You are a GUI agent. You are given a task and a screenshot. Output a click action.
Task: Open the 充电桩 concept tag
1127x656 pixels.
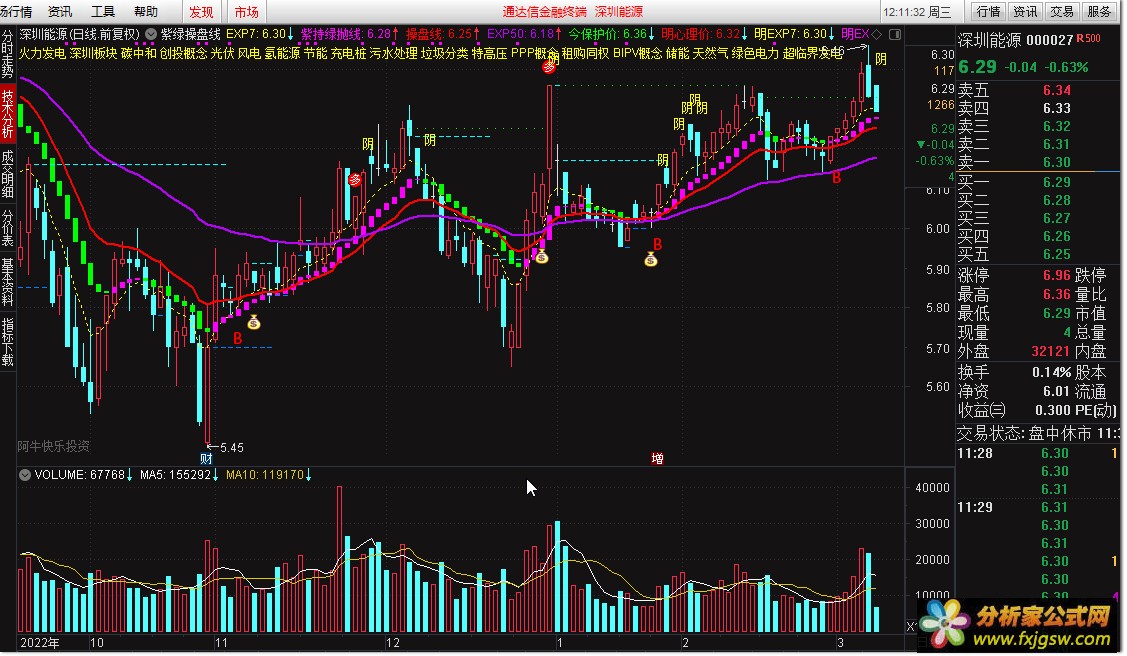pos(349,53)
